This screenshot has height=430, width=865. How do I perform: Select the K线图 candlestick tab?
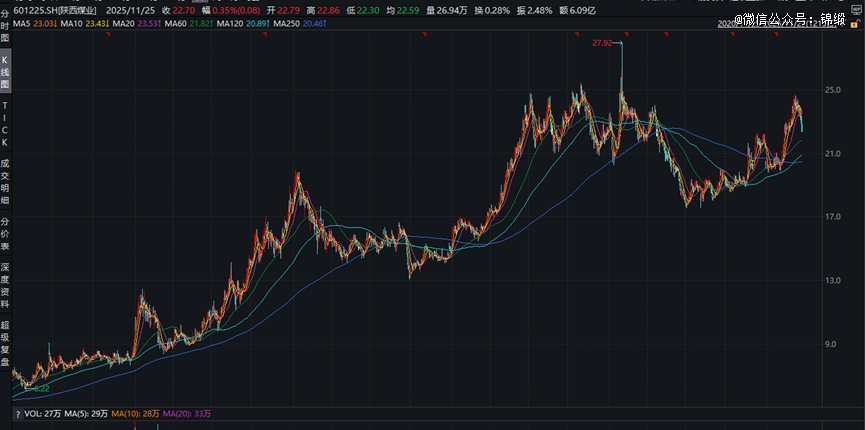point(5,73)
